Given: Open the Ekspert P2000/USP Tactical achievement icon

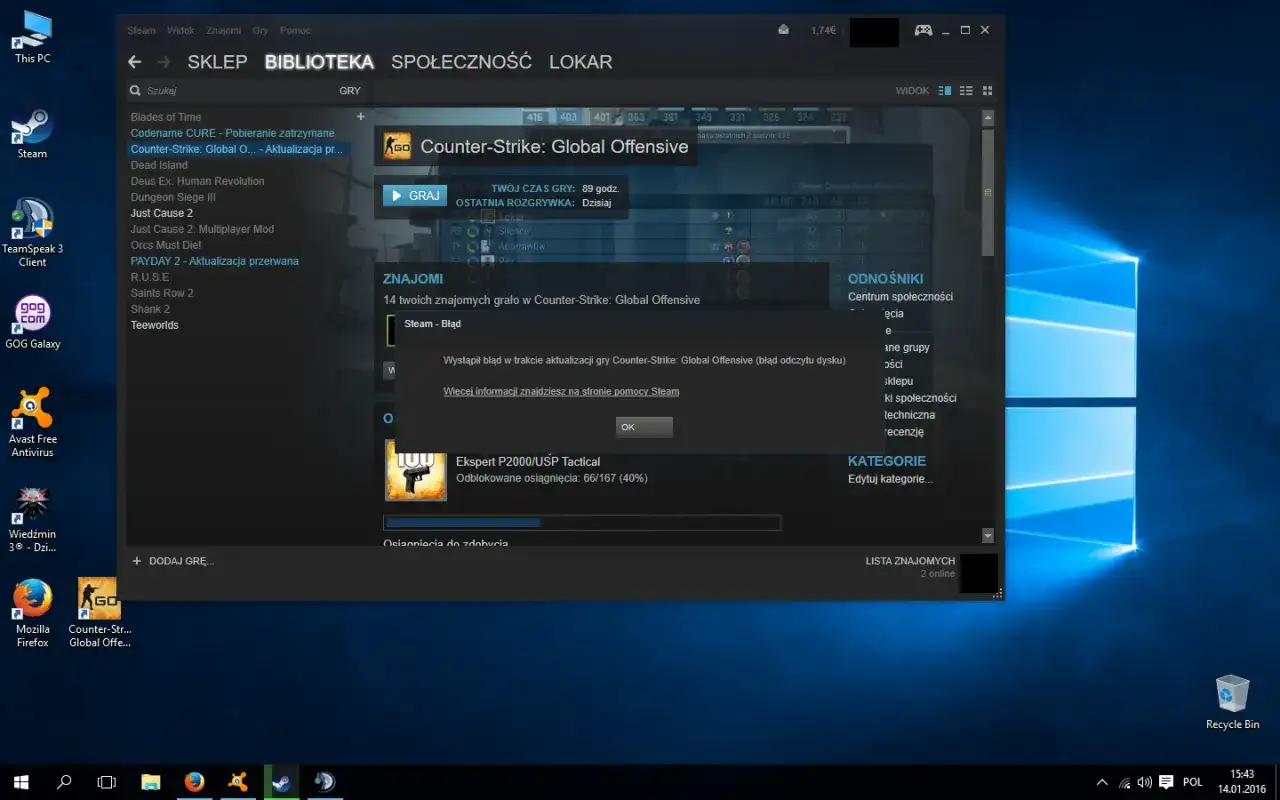Looking at the screenshot, I should [x=416, y=469].
